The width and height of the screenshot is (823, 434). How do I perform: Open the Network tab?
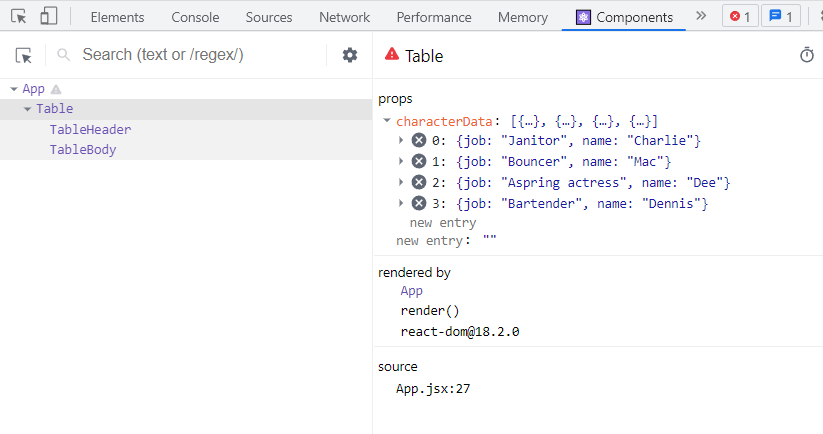pos(344,17)
